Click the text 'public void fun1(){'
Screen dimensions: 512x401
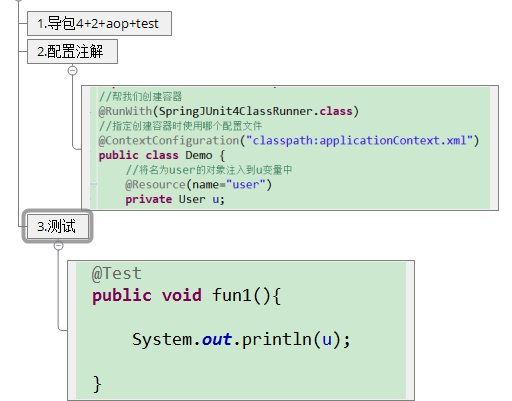[187, 295]
